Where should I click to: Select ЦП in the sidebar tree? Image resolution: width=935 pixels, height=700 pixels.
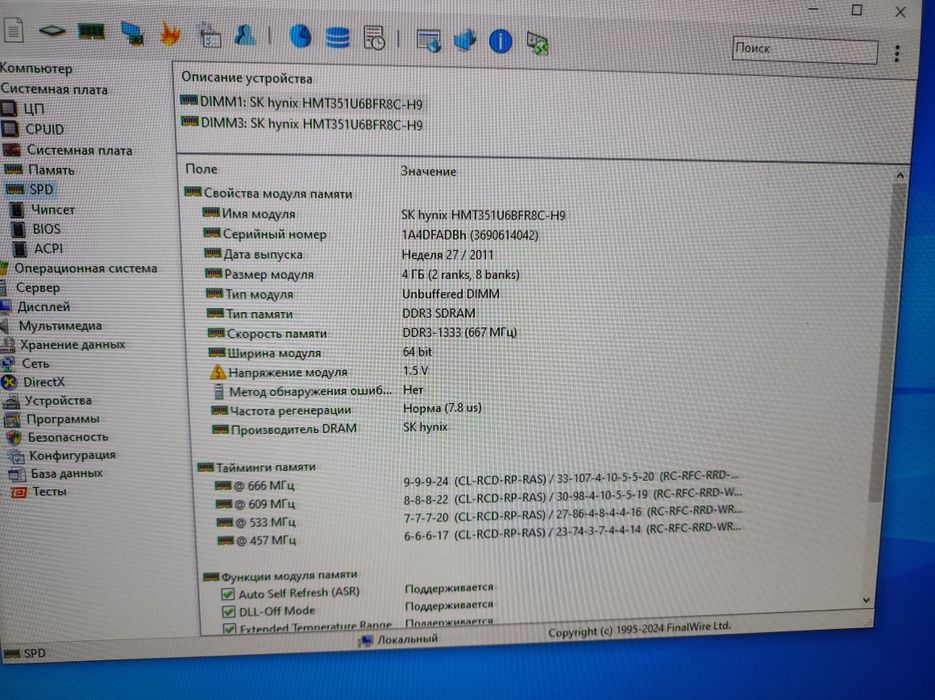[x=23, y=109]
